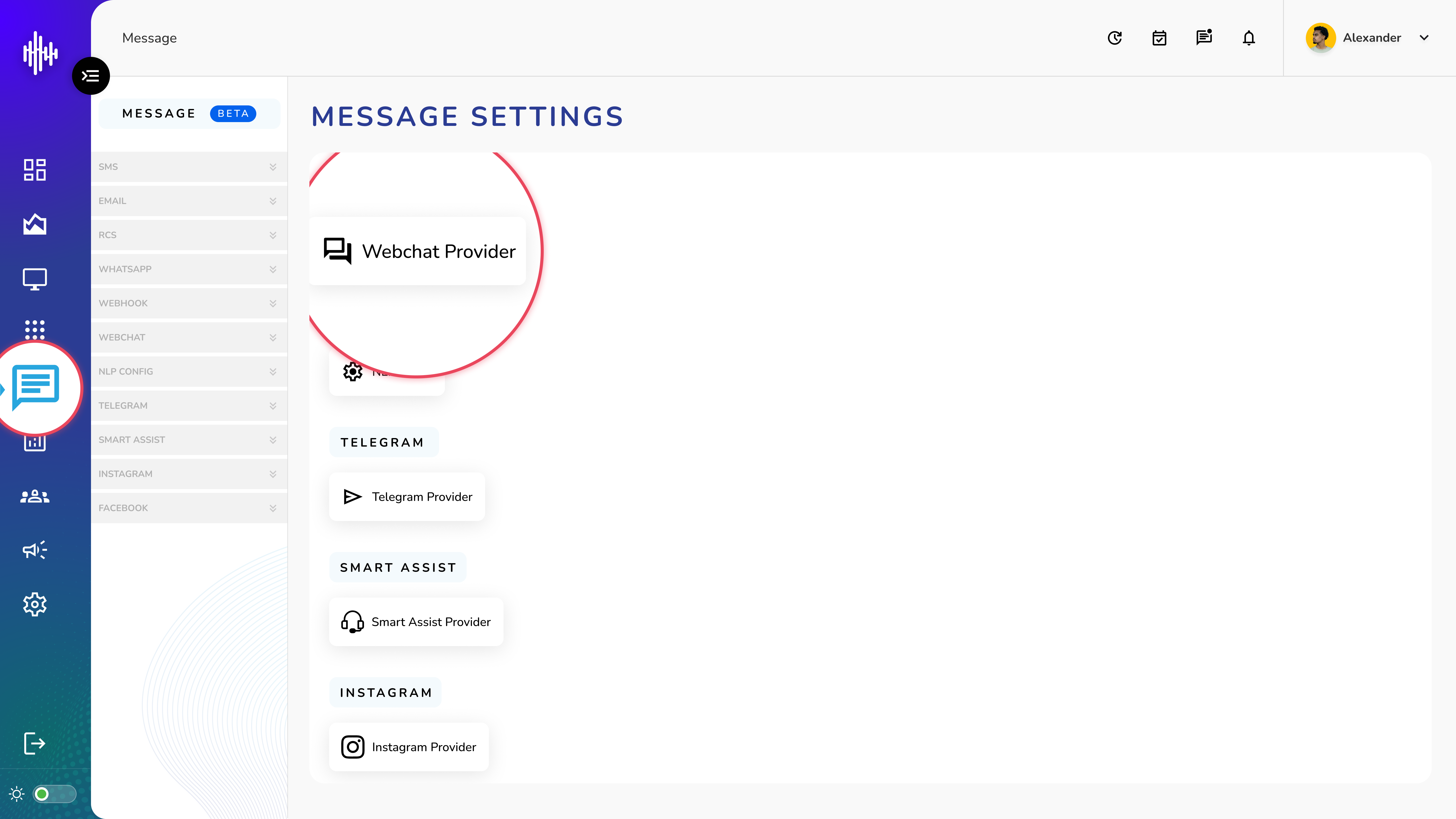Toggle the sidebar collapse menu button
1456x819 pixels.
pos(90,76)
